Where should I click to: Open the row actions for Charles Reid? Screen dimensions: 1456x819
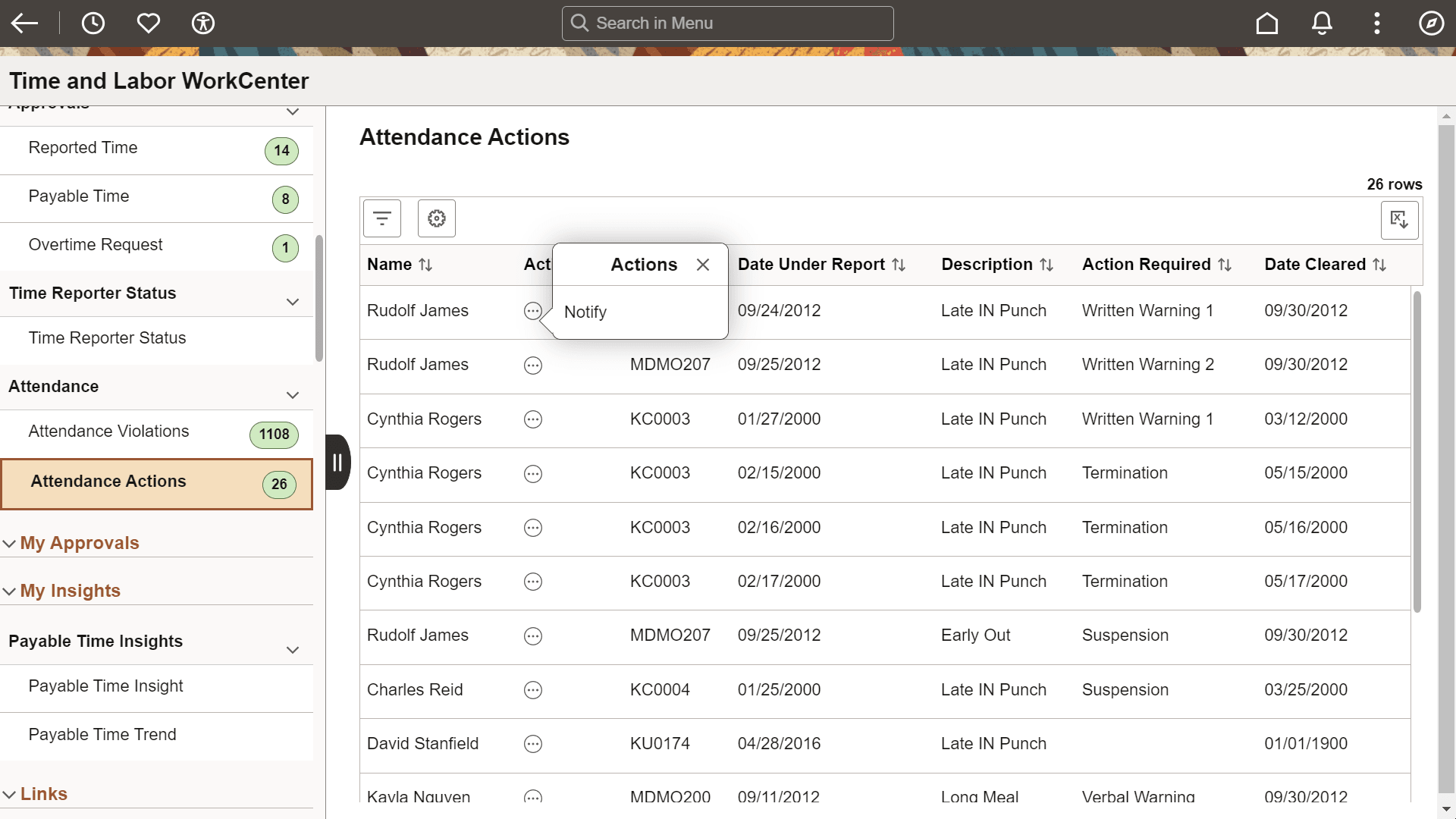click(533, 691)
